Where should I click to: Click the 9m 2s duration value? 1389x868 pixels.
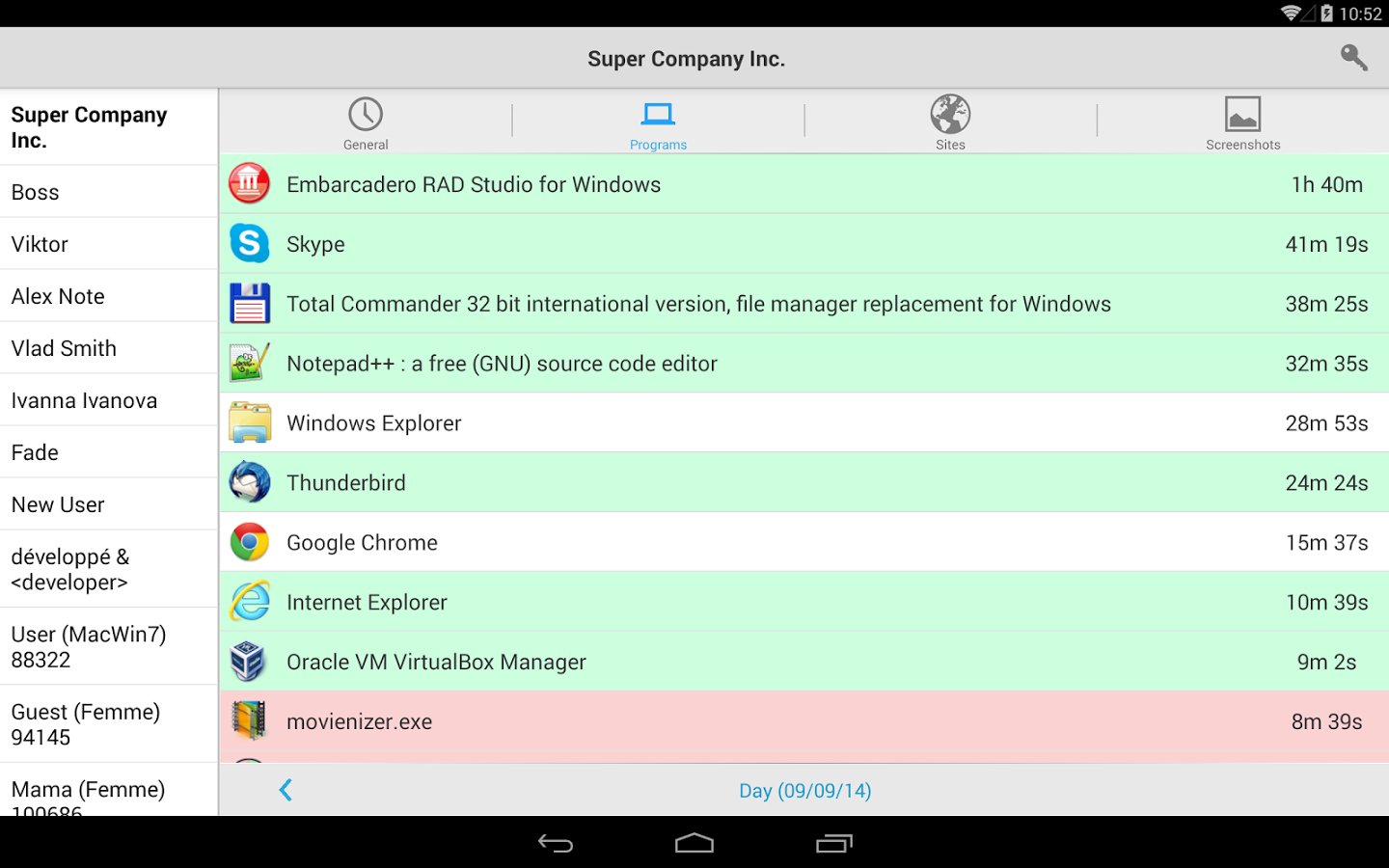[x=1327, y=663]
